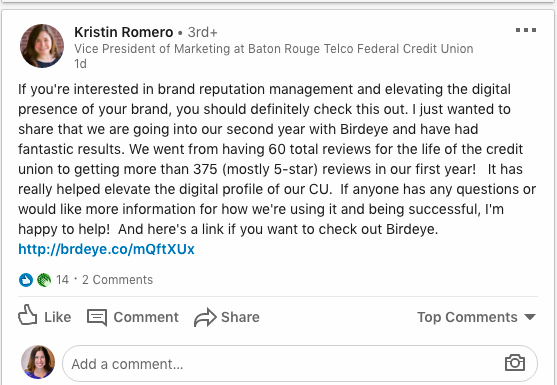Click the Share arrow icon
Viewport: 557px width, 385px height.
[205, 317]
